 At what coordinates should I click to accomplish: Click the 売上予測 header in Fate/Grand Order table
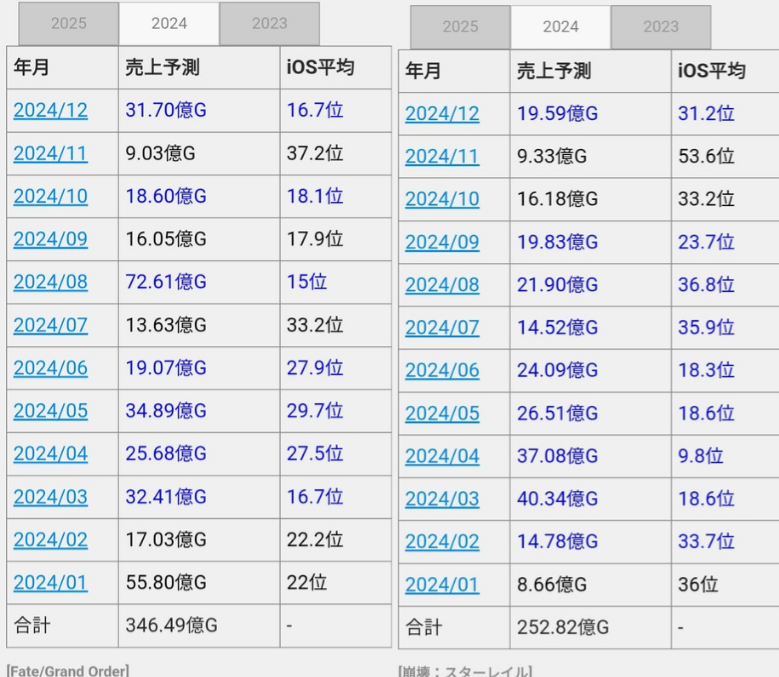[x=162, y=68]
